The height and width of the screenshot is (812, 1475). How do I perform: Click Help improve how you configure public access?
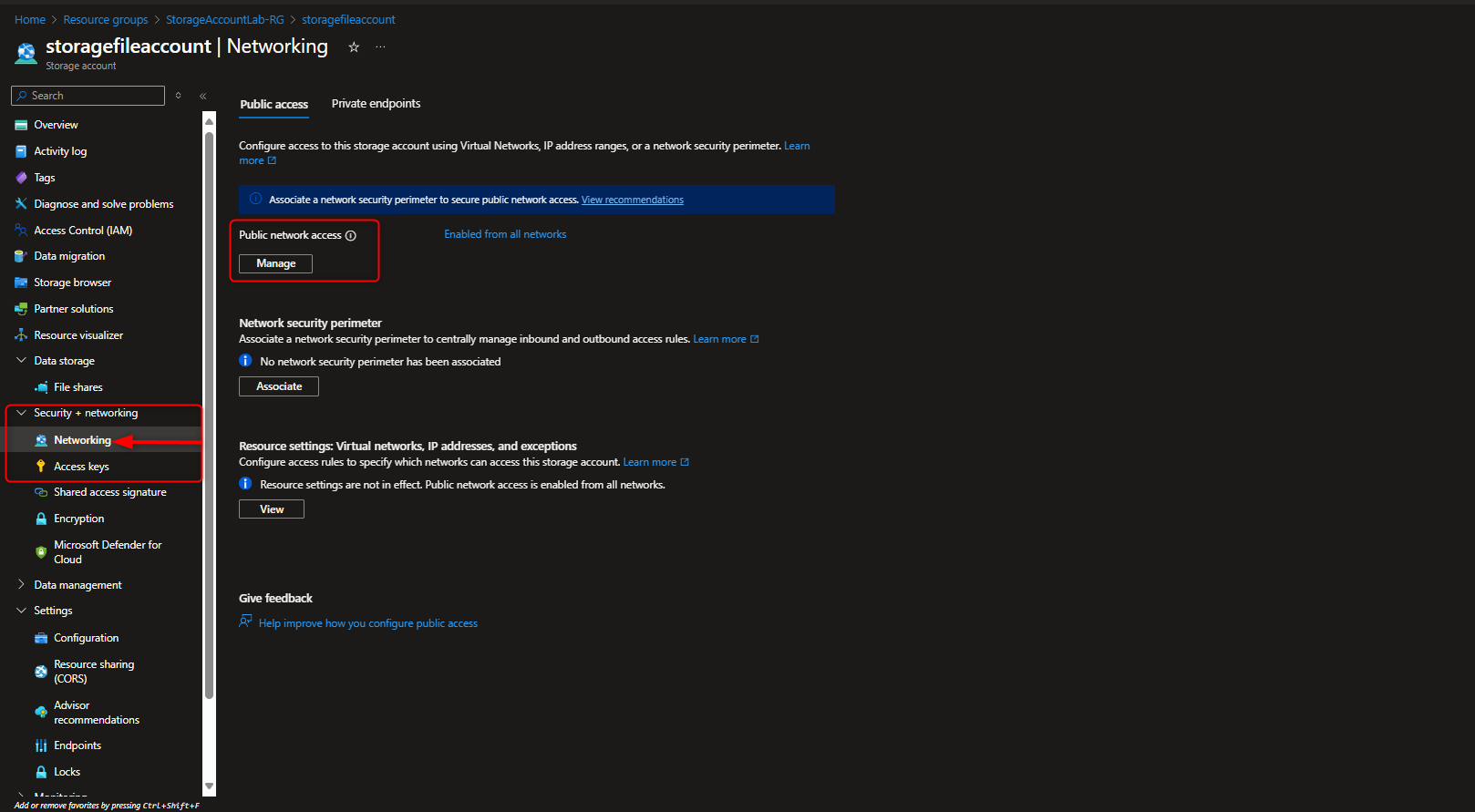pyautogui.click(x=368, y=623)
